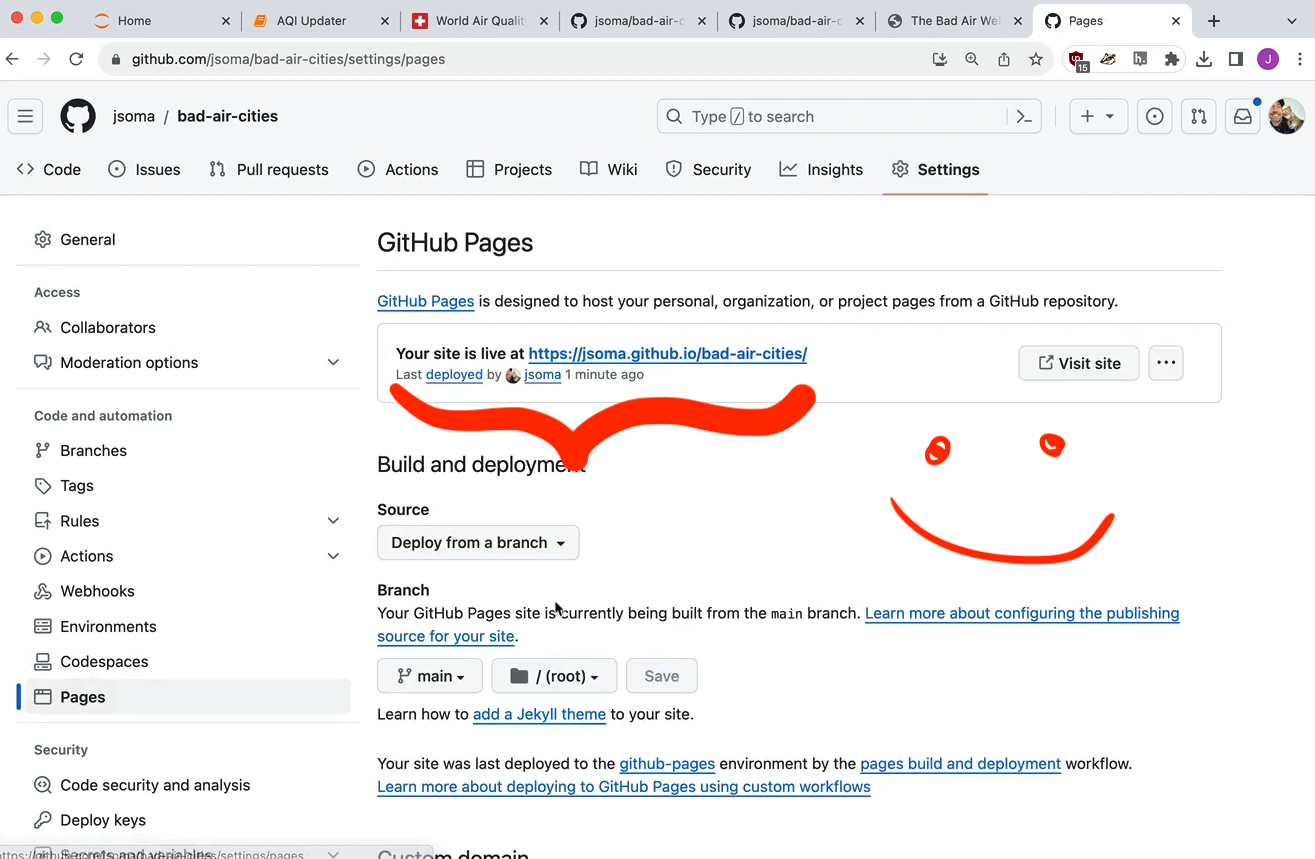Open the Pull requests tab
1315x859 pixels.
pyautogui.click(x=268, y=169)
